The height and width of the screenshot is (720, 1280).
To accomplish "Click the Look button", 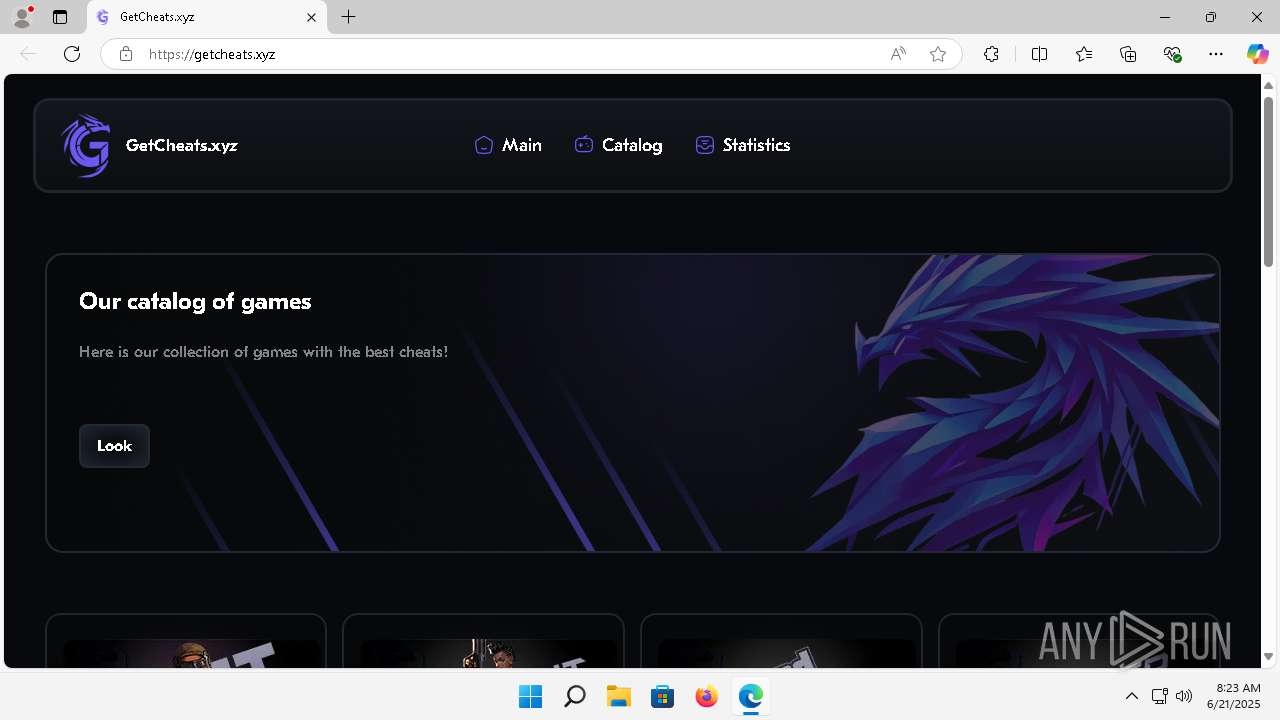I will [114, 446].
